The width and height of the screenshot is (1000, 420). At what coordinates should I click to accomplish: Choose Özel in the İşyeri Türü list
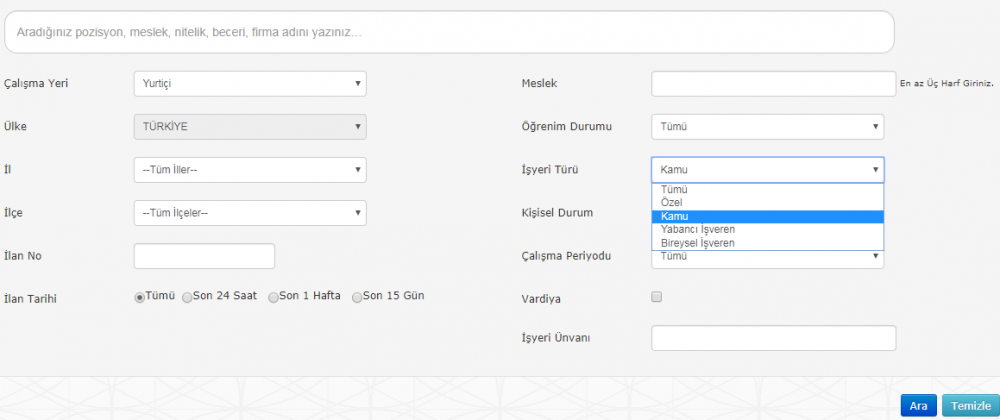click(768, 203)
